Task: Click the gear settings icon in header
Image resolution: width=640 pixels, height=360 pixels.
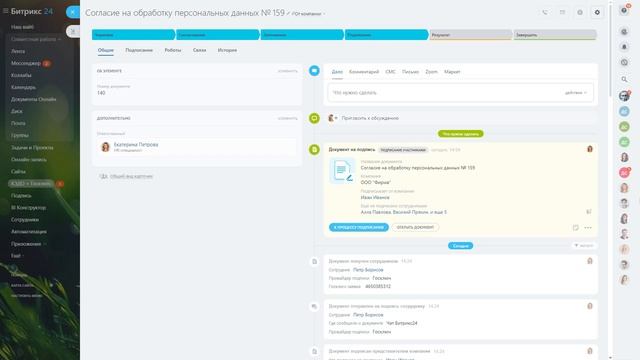Action: pyautogui.click(x=597, y=13)
